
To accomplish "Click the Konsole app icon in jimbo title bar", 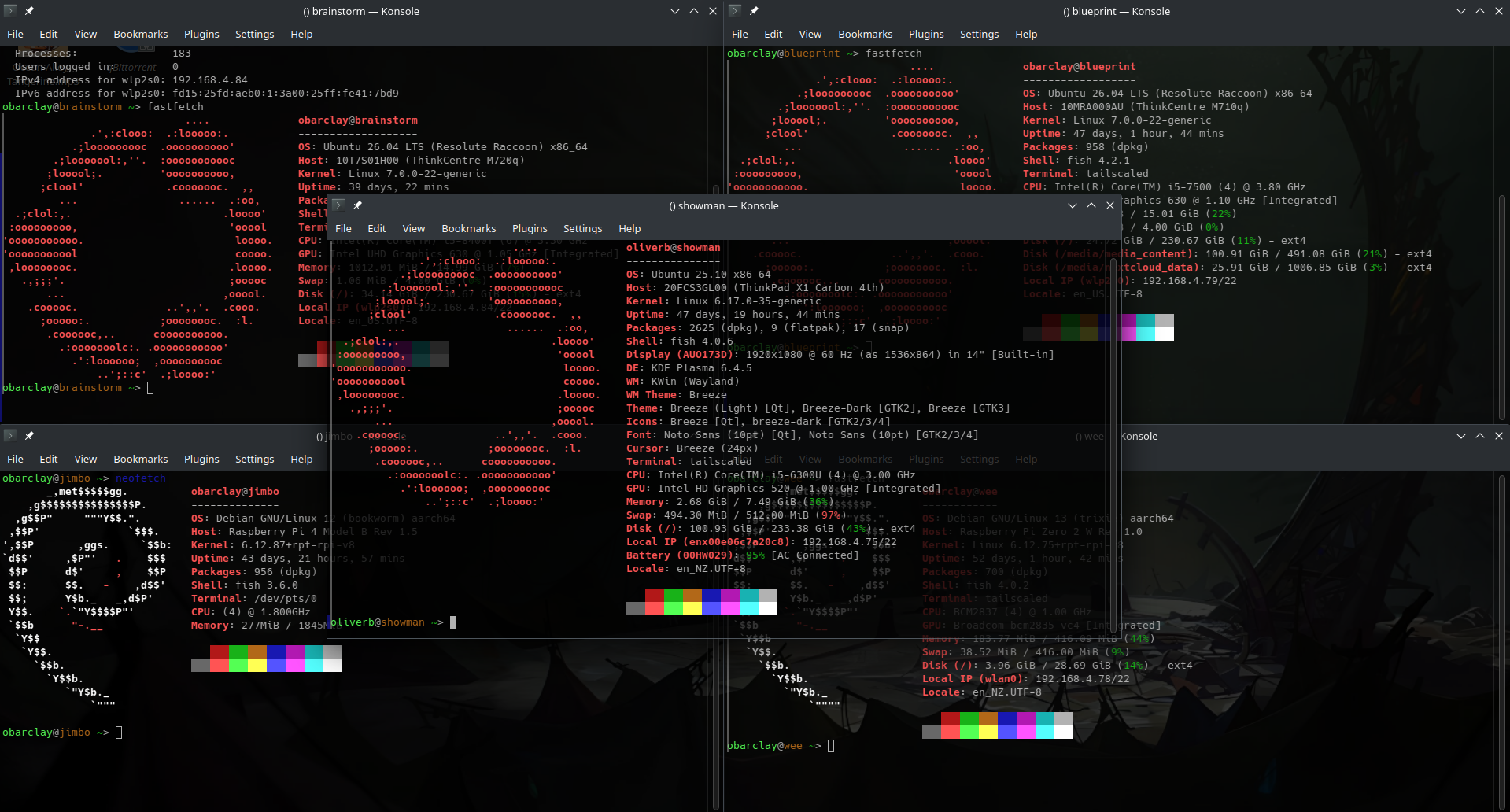I will click(10, 436).
